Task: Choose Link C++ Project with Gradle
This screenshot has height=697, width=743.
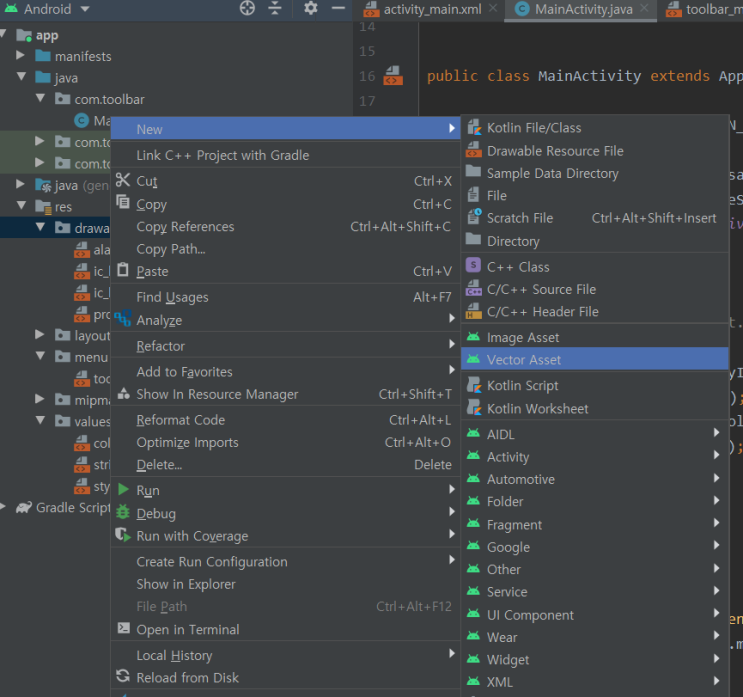Action: 285,155
